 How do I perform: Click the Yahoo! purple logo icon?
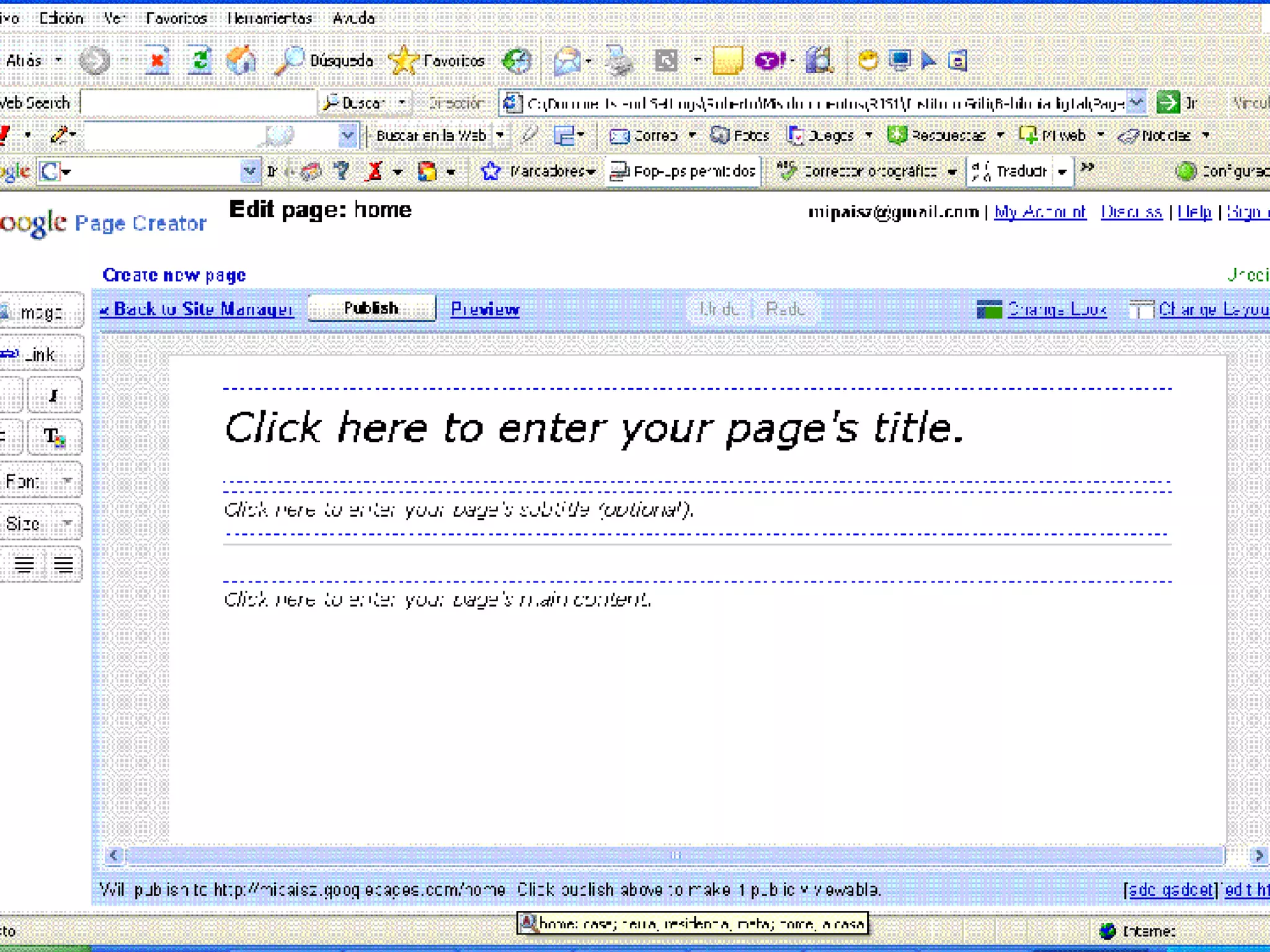pos(770,61)
